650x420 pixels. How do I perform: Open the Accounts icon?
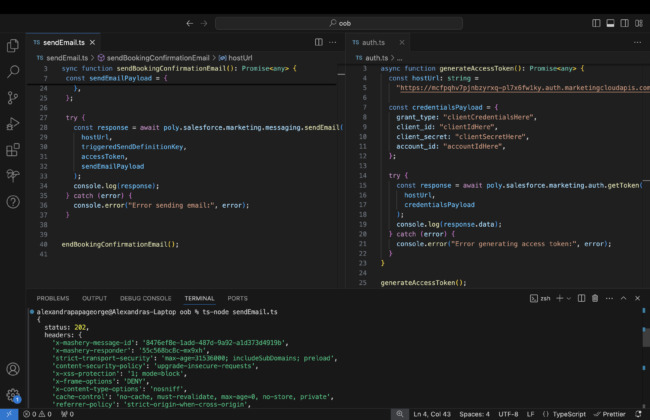13,369
